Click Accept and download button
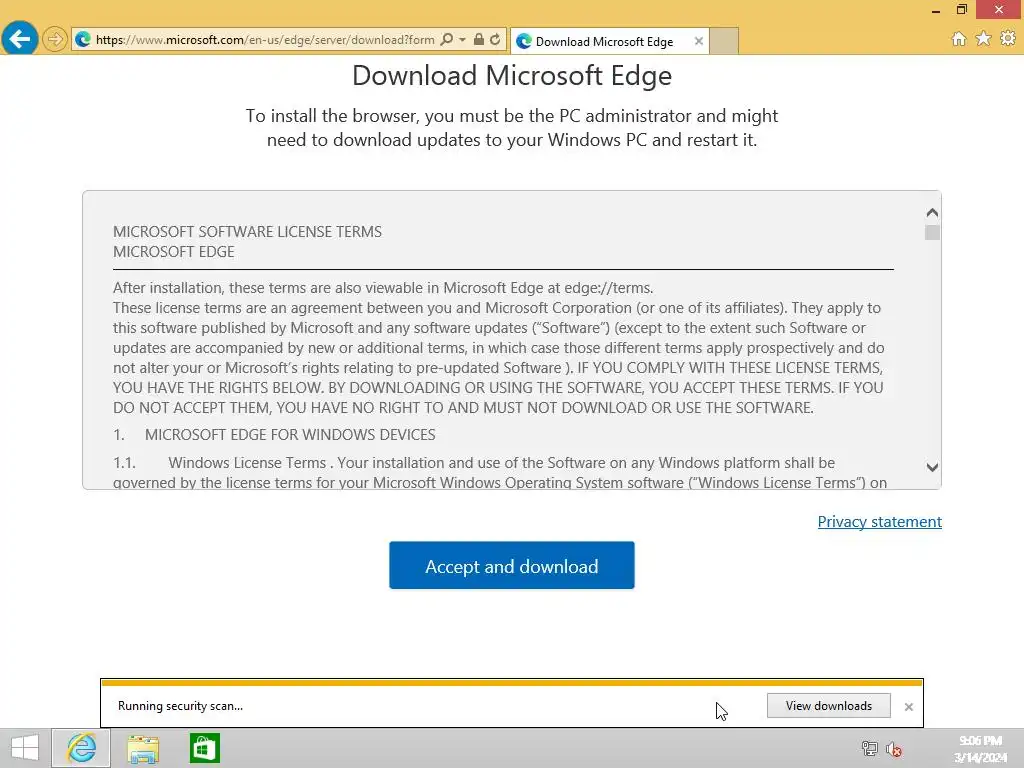Viewport: 1024px width, 768px height. [x=511, y=566]
